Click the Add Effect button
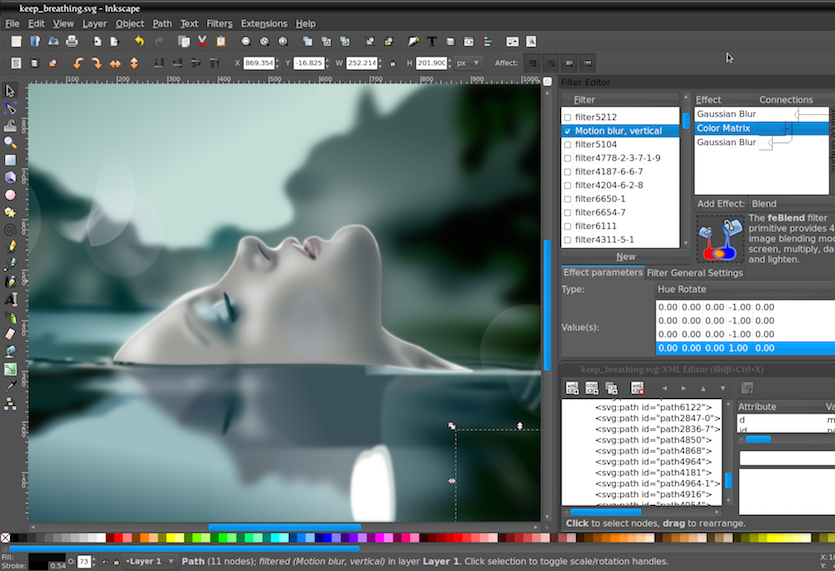Image resolution: width=835 pixels, height=571 pixels. [x=721, y=204]
